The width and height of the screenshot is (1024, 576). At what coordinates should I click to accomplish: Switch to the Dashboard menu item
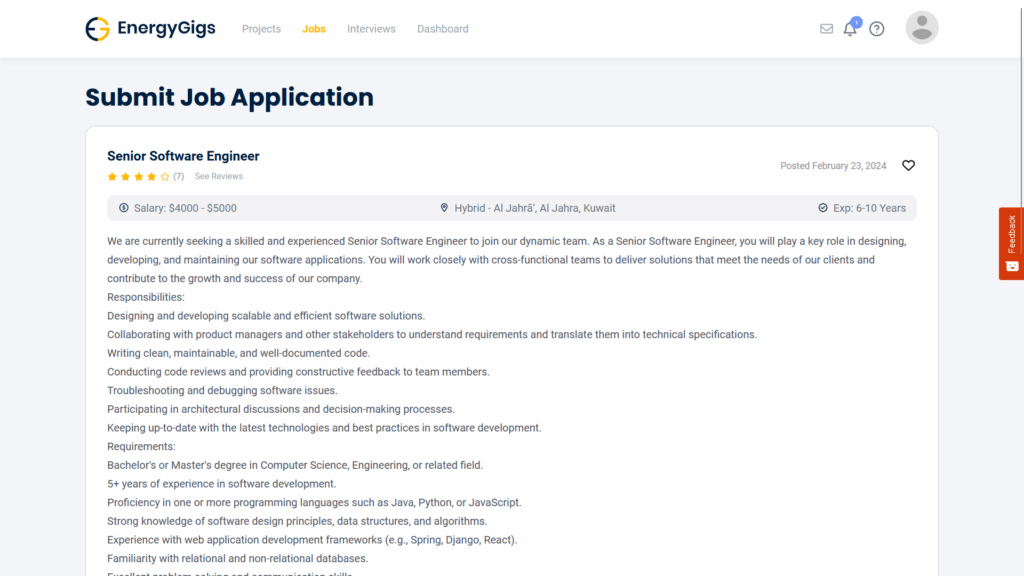click(x=443, y=29)
